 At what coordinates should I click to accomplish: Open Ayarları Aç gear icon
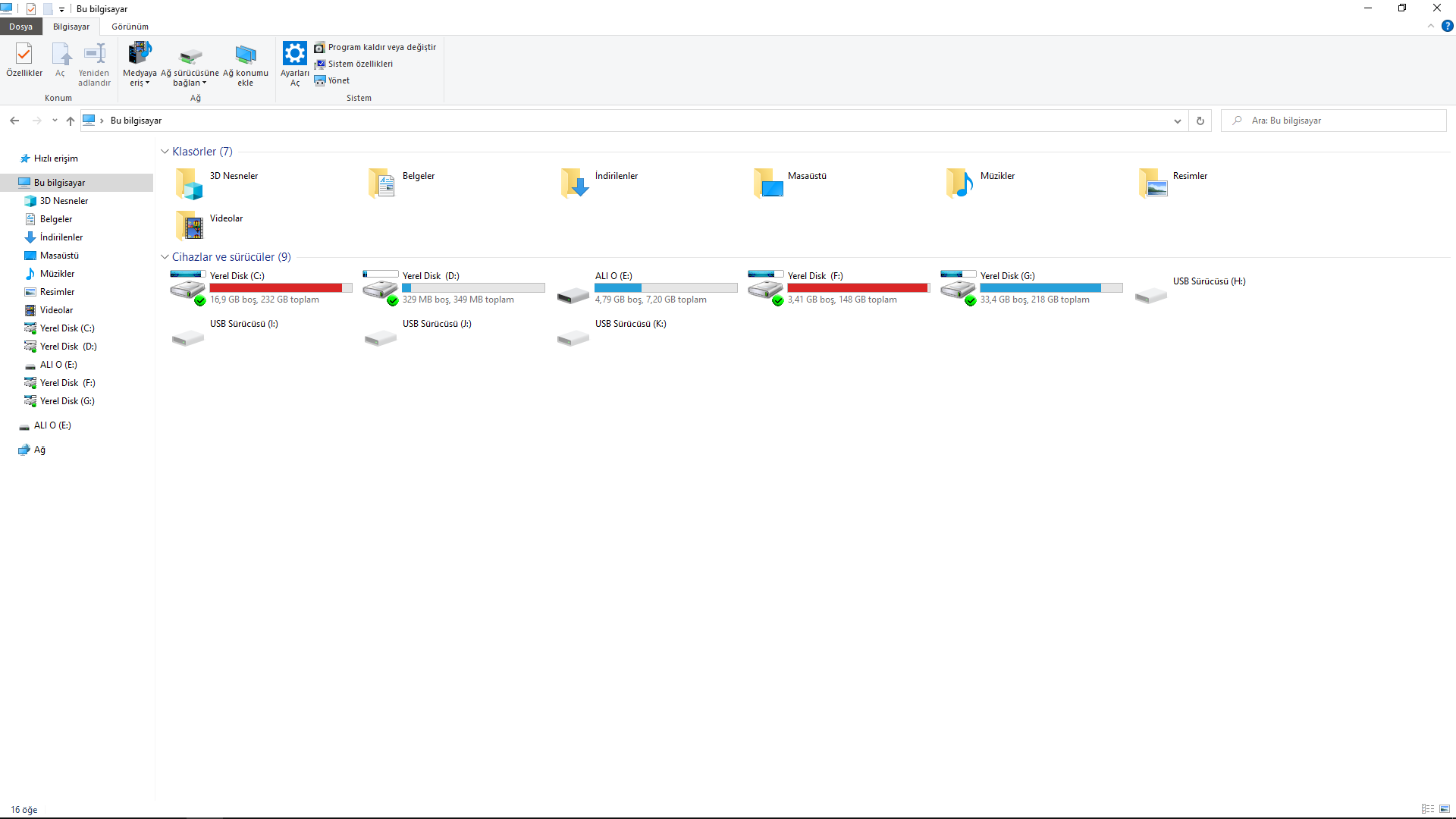295,54
